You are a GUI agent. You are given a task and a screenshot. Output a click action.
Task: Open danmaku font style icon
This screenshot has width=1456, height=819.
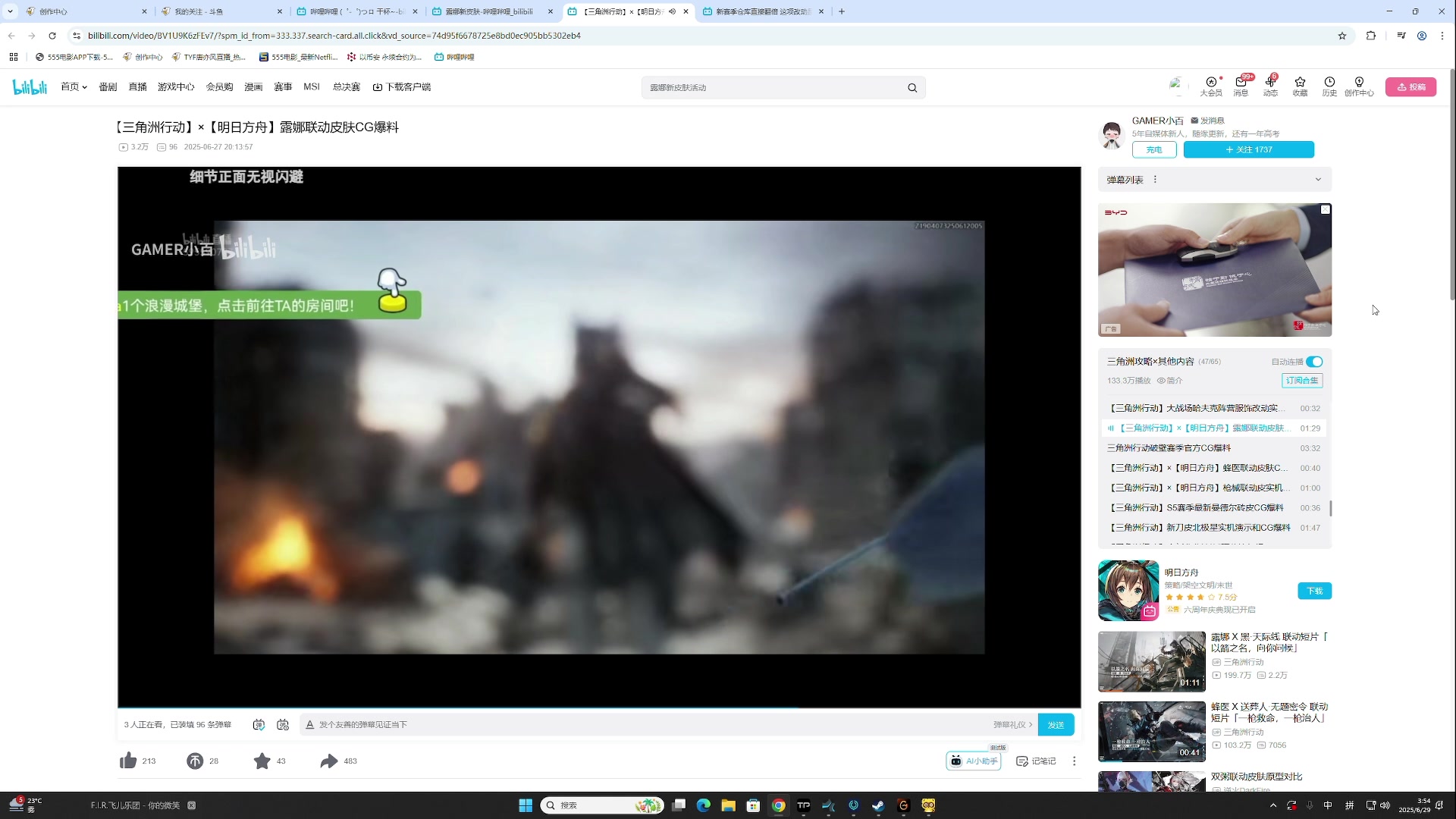(x=309, y=725)
